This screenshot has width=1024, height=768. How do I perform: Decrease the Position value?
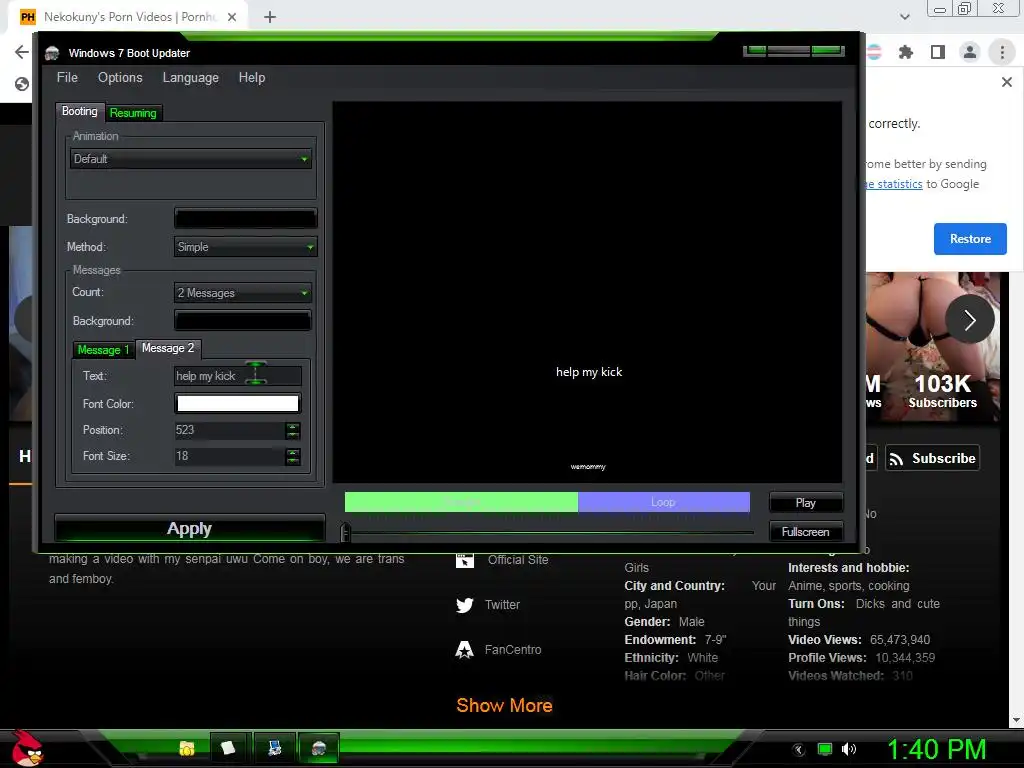click(x=293, y=435)
